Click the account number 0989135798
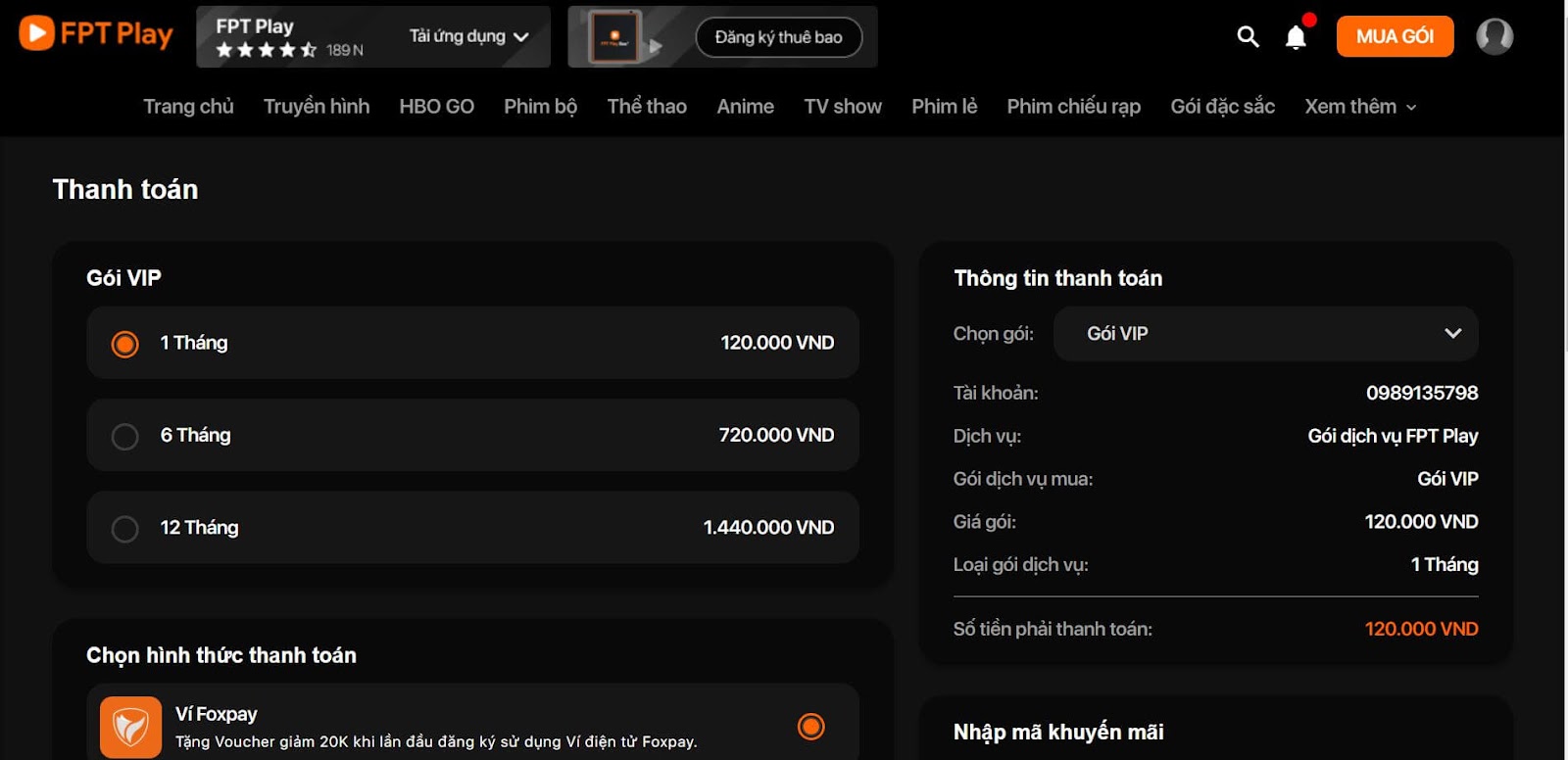The height and width of the screenshot is (760, 1568). coord(1422,393)
